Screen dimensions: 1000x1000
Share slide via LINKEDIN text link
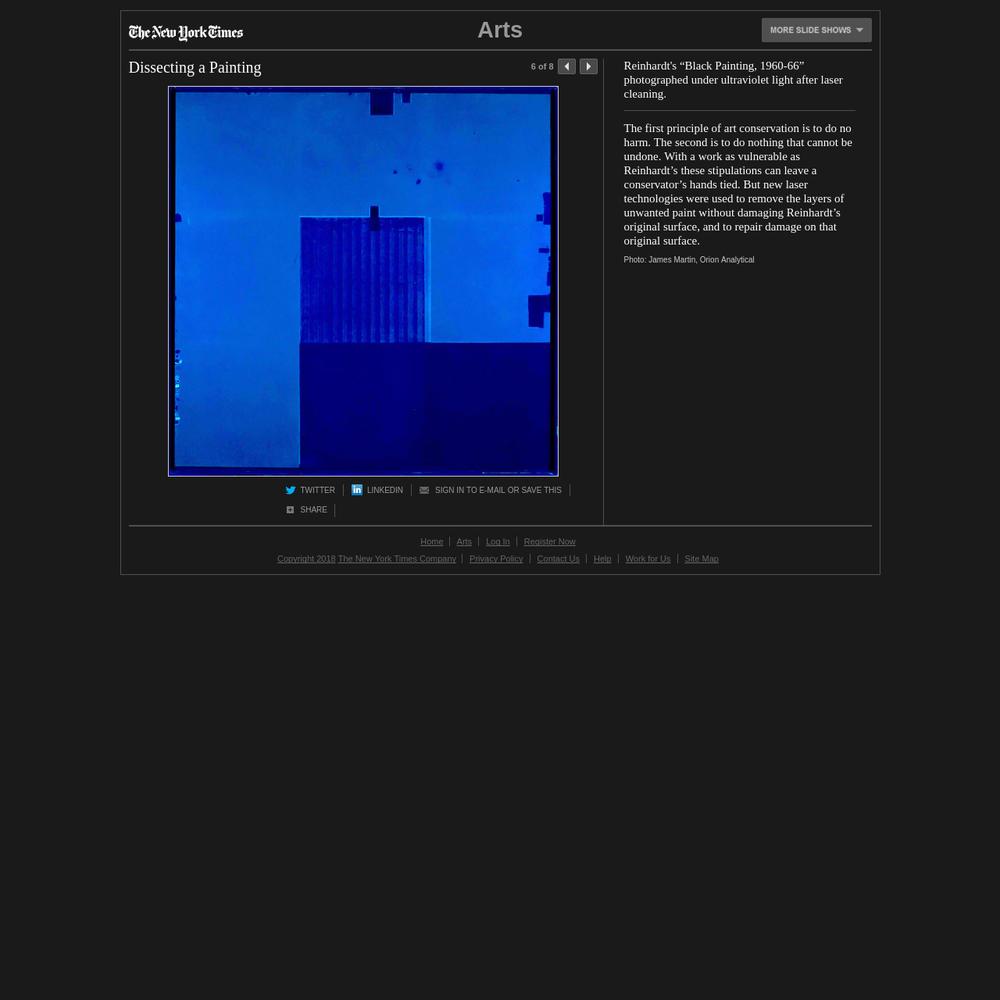pyautogui.click(x=385, y=490)
